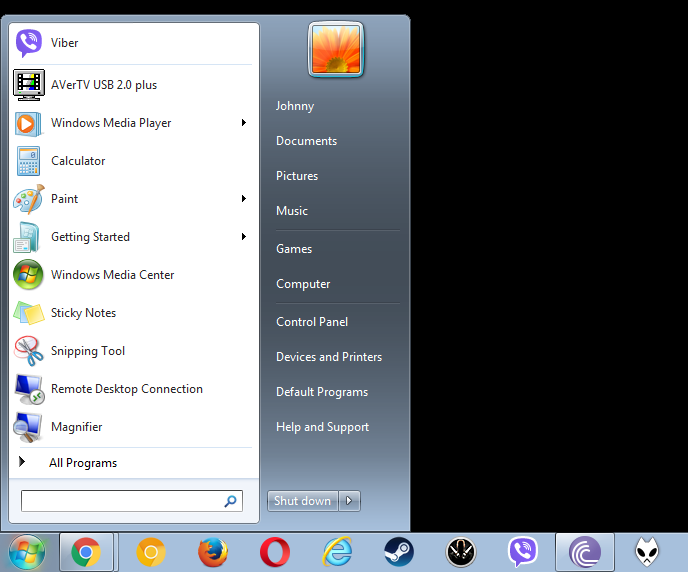Click the 'Calculator' label
This screenshot has width=688, height=572.
(78, 161)
